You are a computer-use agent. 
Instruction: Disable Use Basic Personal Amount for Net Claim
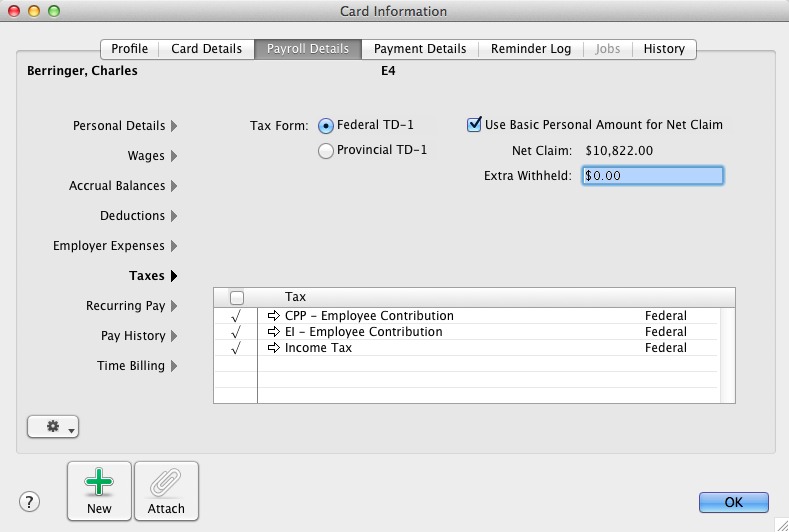pos(475,125)
